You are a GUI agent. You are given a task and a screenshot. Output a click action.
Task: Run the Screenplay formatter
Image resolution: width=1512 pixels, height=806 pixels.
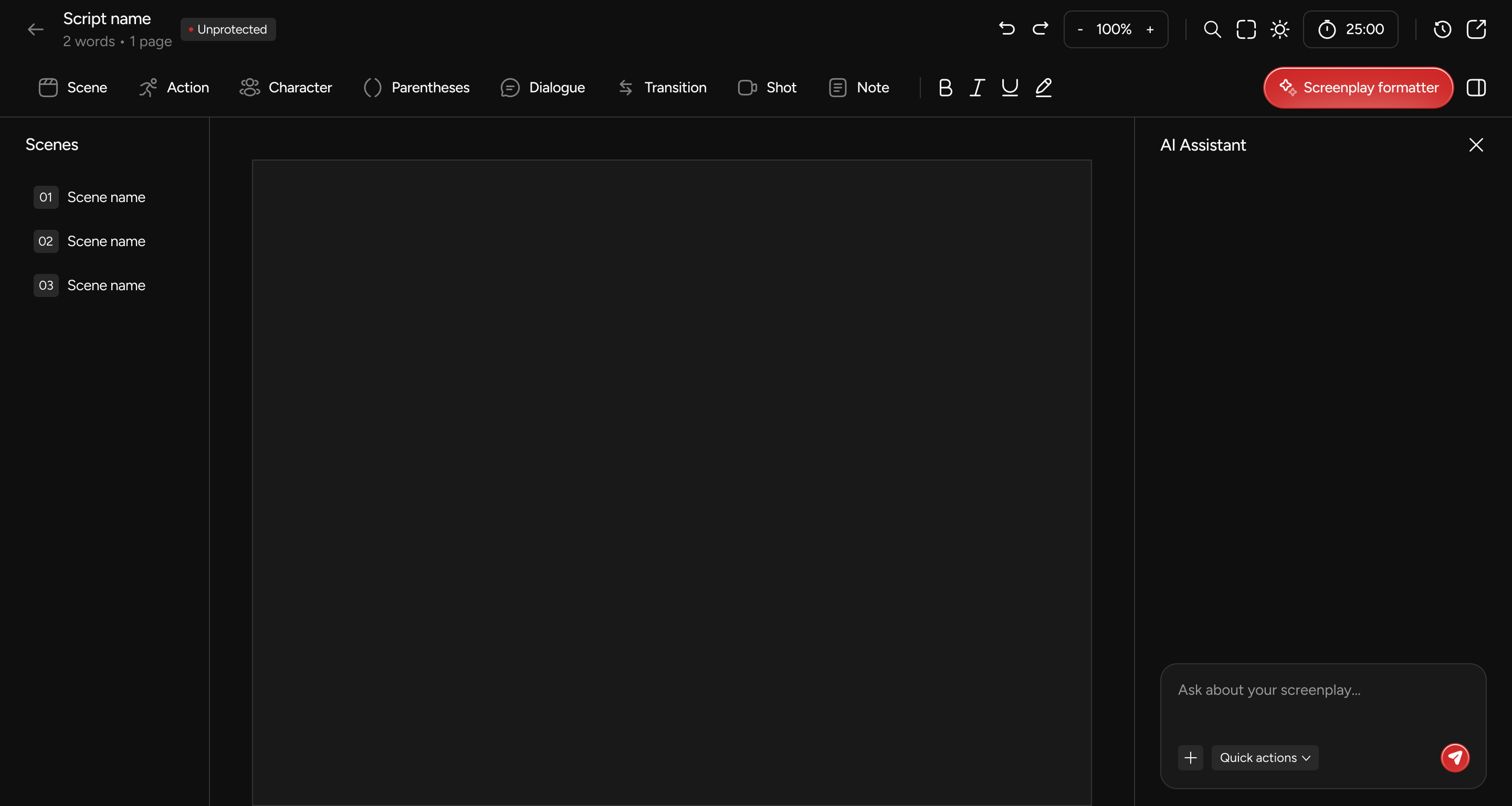tap(1358, 88)
